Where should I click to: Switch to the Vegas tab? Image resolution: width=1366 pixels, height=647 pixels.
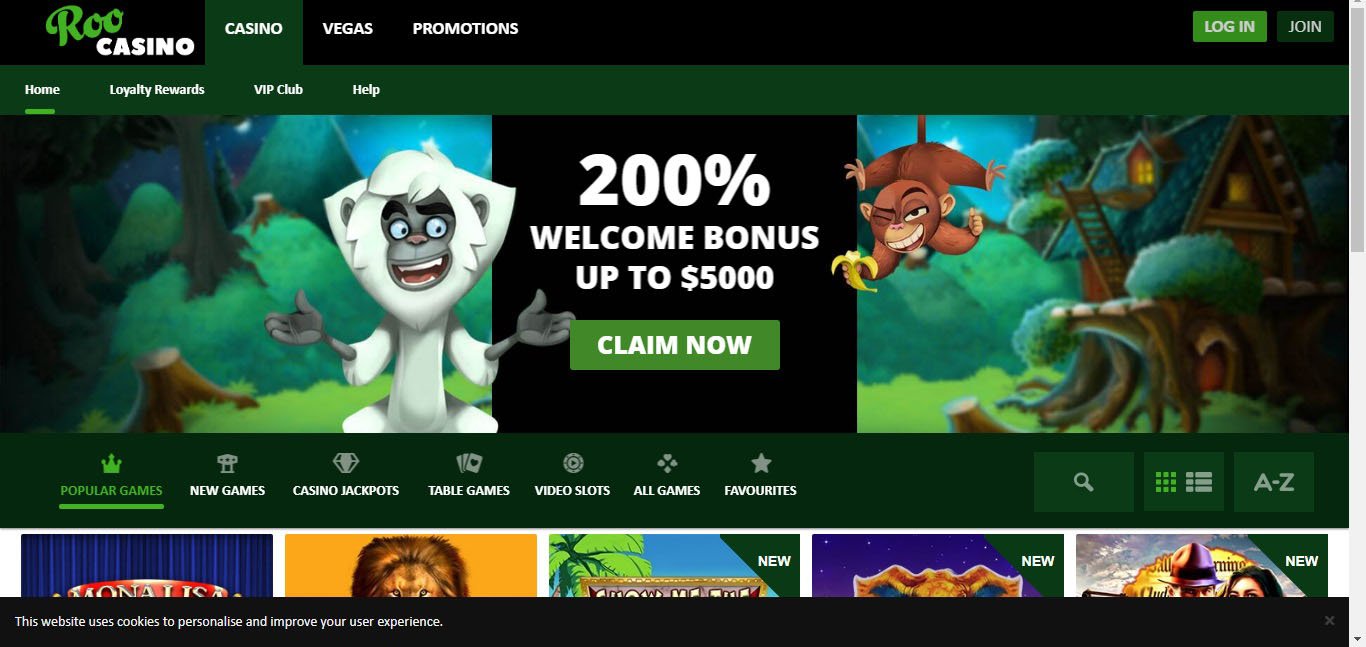348,29
